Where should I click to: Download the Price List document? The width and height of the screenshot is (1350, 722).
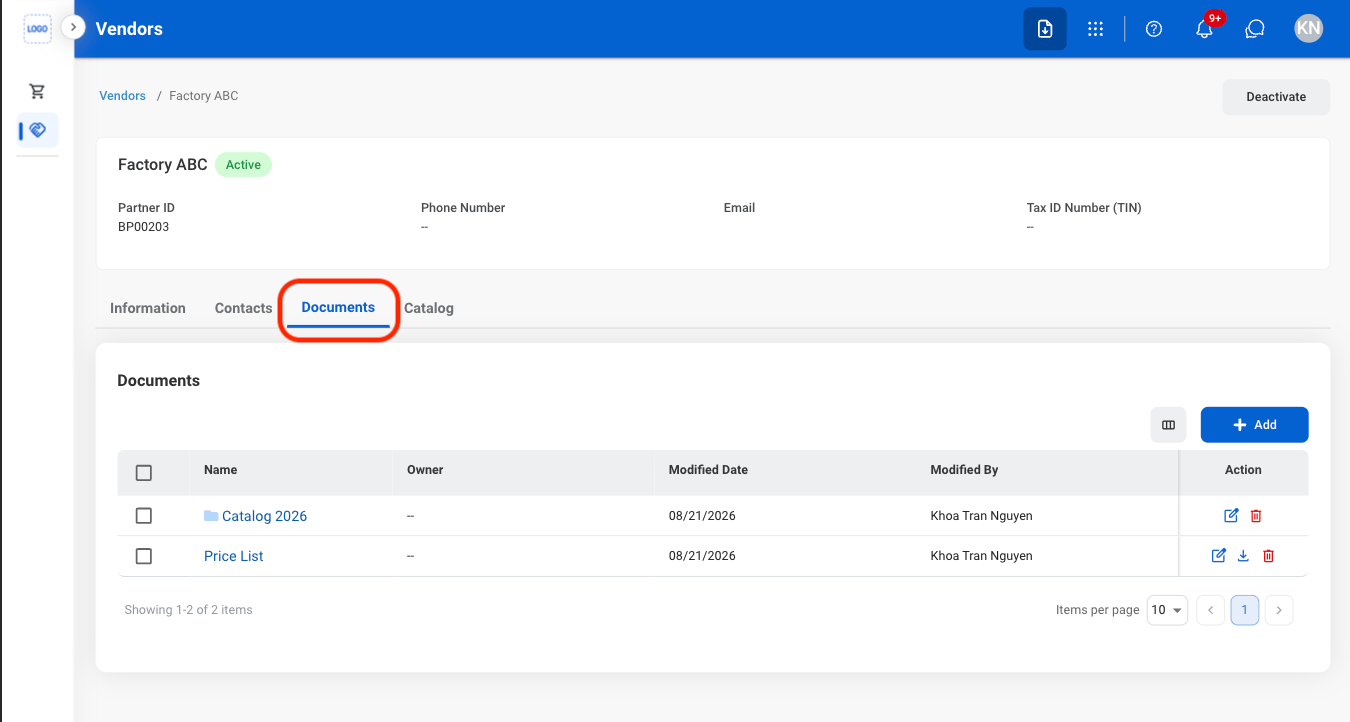(1243, 556)
